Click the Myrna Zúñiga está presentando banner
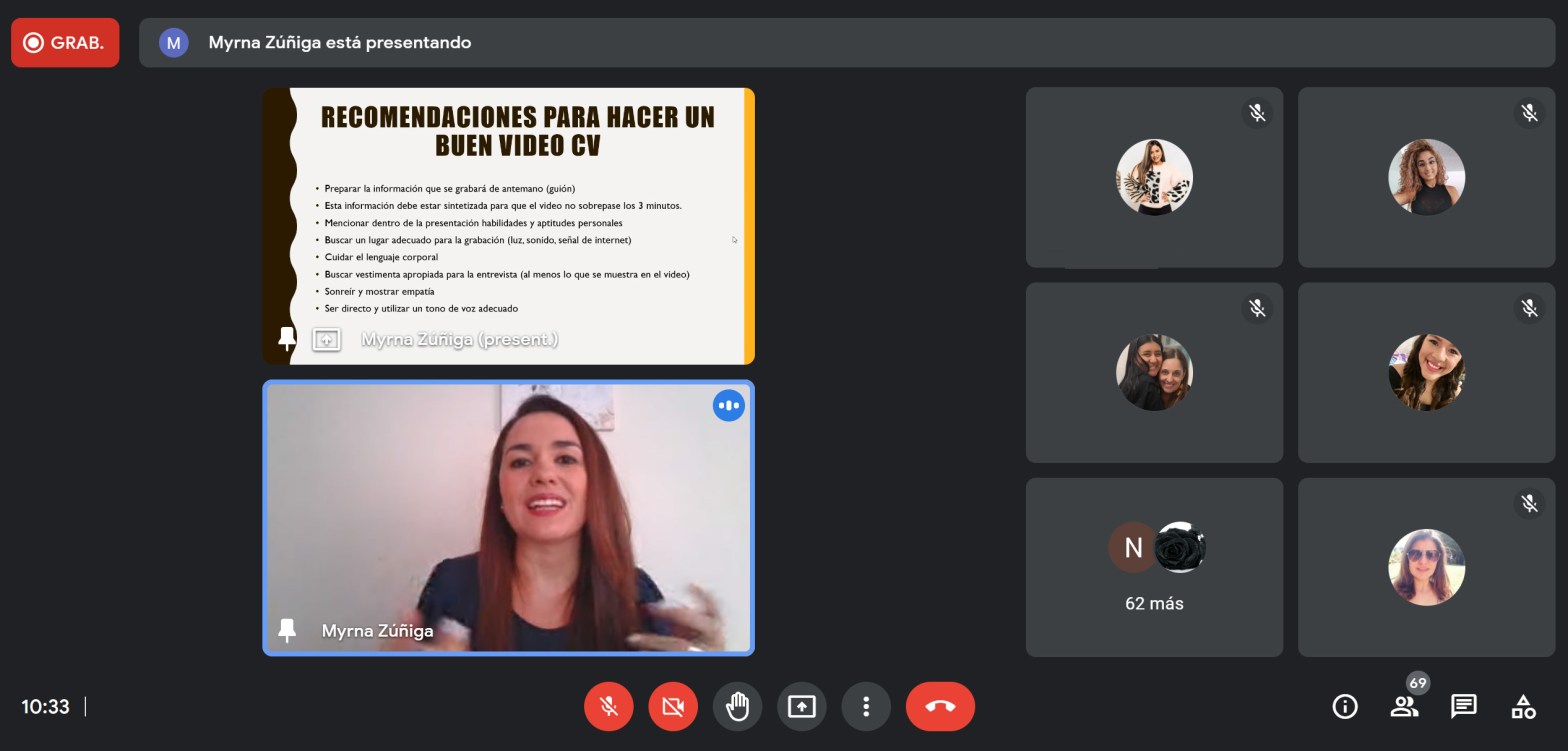 click(x=846, y=43)
